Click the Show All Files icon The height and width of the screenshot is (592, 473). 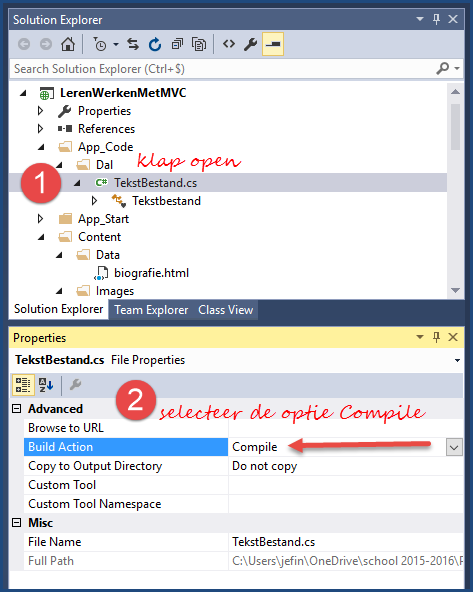(199, 45)
